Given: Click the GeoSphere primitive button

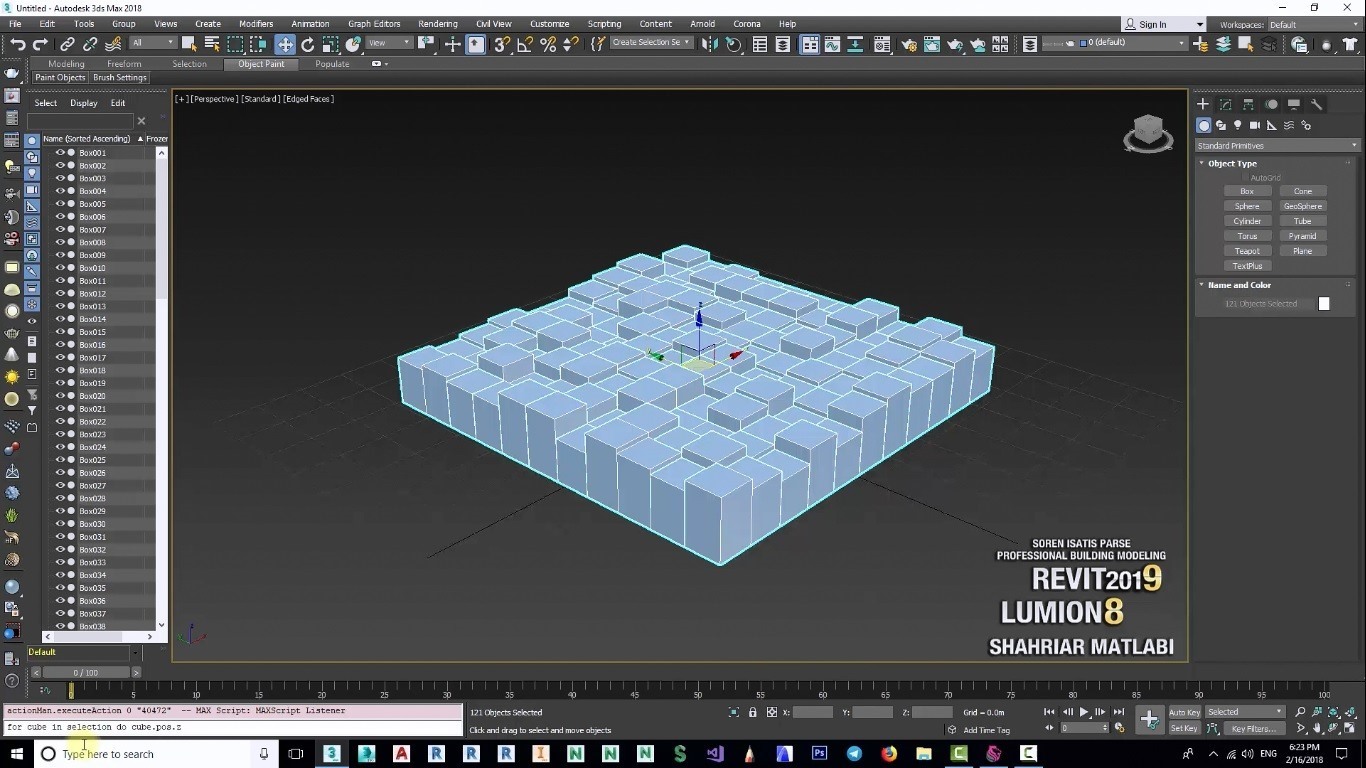Looking at the screenshot, I should coord(1303,206).
